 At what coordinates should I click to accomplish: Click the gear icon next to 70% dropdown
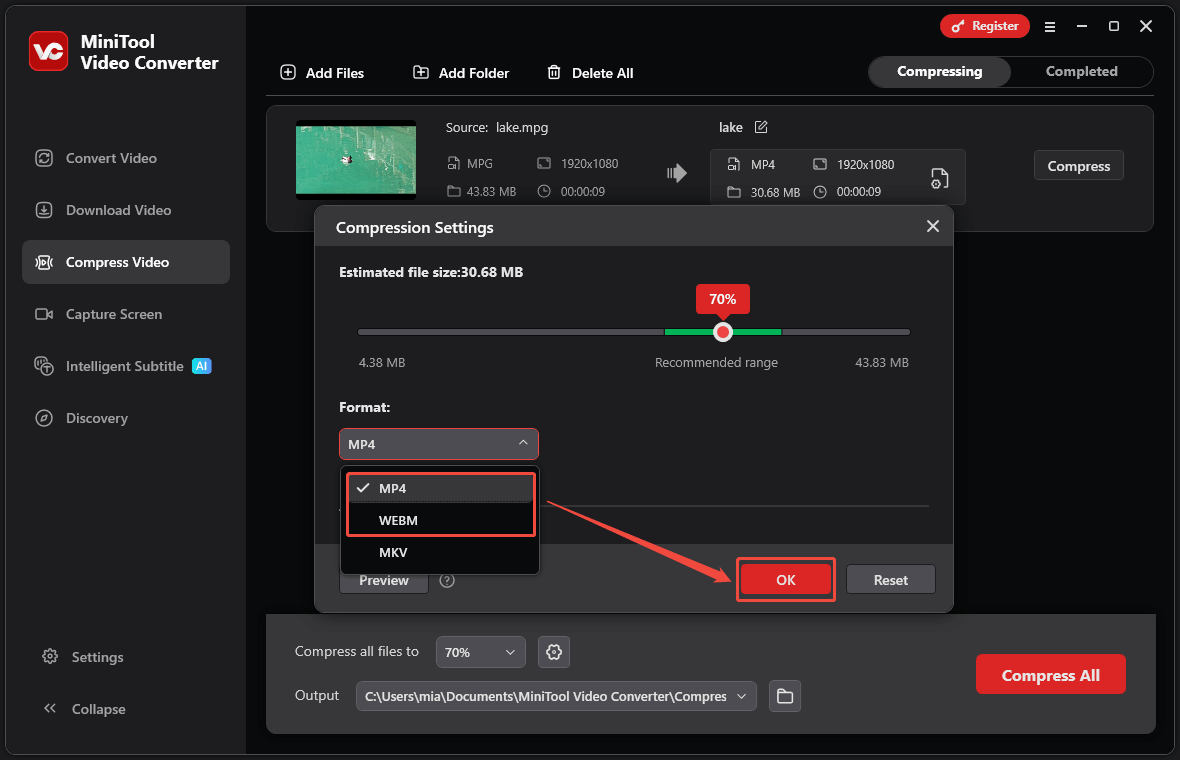(553, 652)
